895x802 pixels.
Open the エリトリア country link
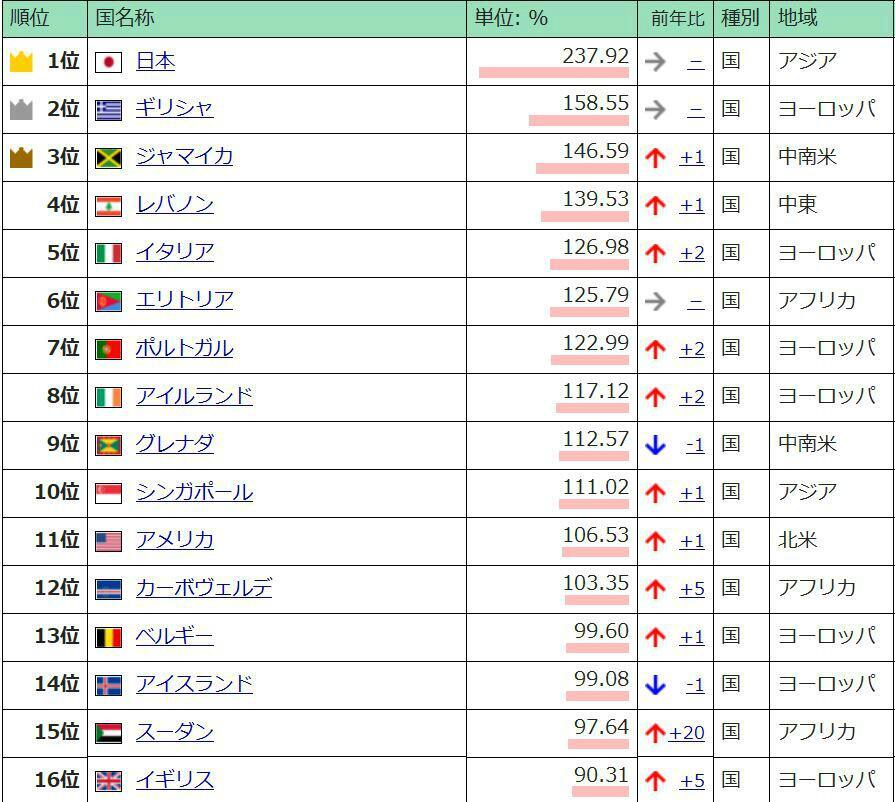[184, 301]
